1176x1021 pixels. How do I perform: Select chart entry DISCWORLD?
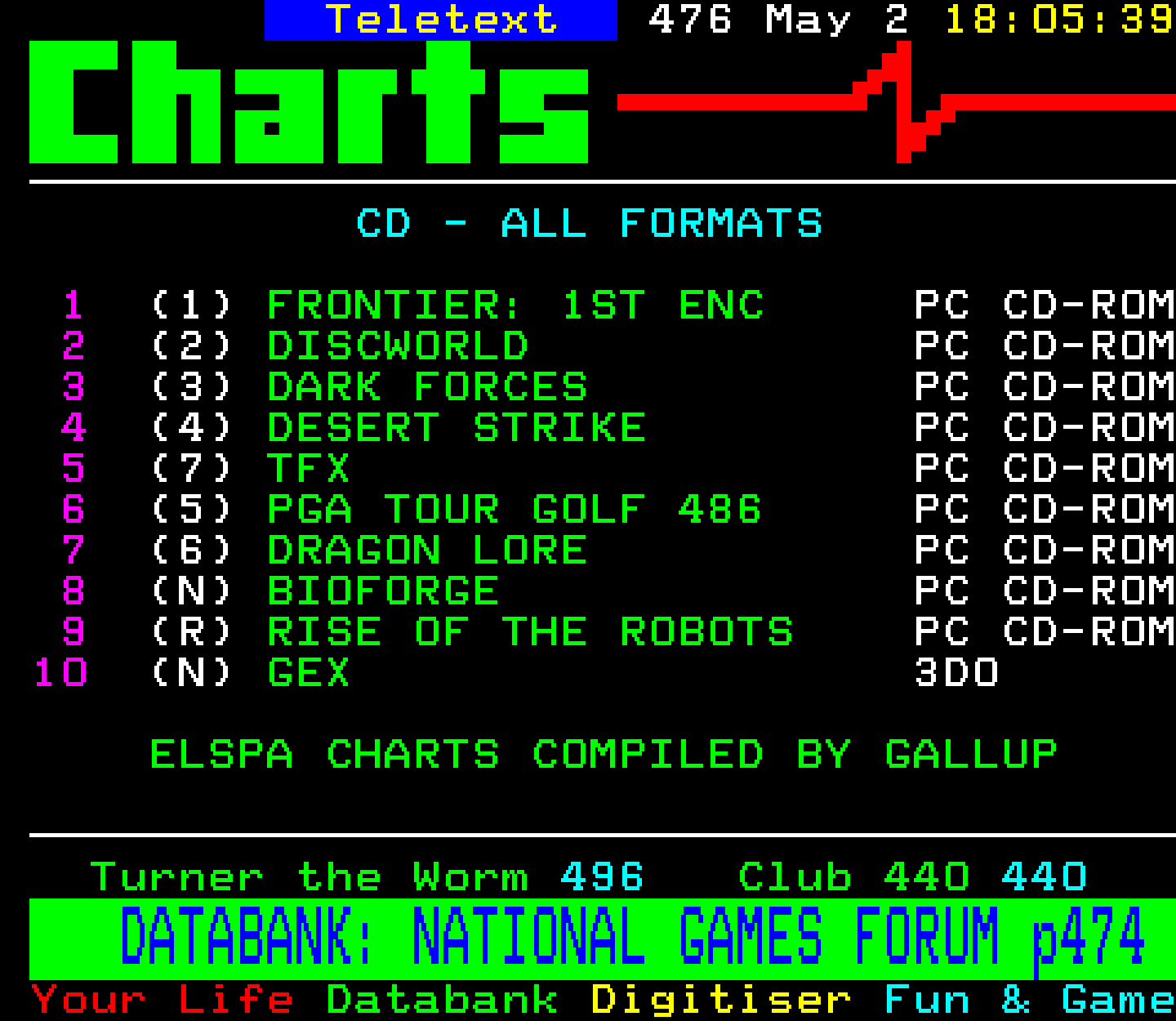398,346
